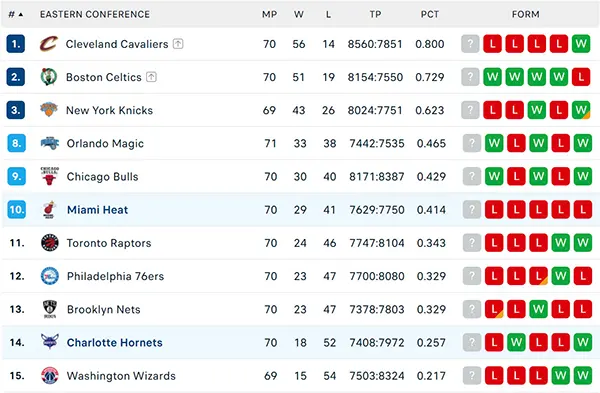Click the Cleveland Cavaliers team logo

[49, 44]
